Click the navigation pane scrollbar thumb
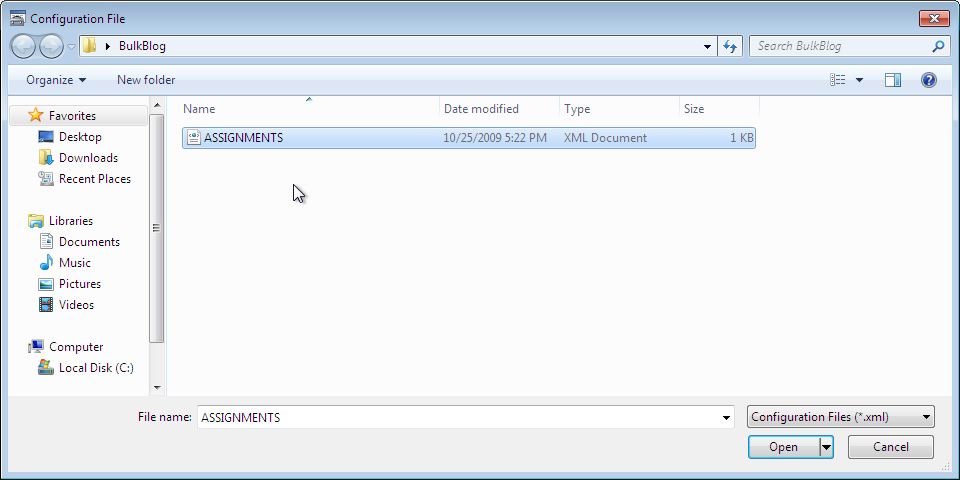Viewport: 960px width, 480px height. pos(157,228)
